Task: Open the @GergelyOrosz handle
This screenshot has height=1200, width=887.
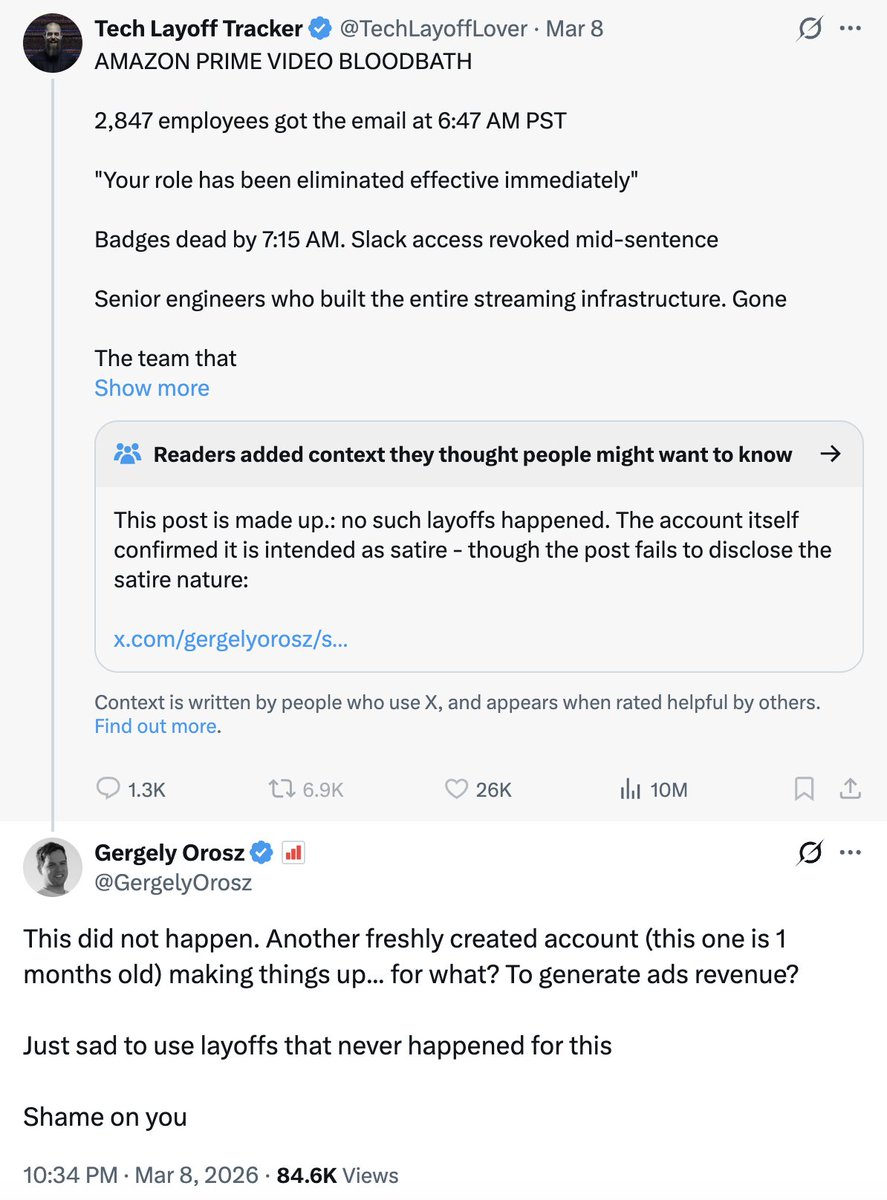Action: pyautogui.click(x=173, y=882)
